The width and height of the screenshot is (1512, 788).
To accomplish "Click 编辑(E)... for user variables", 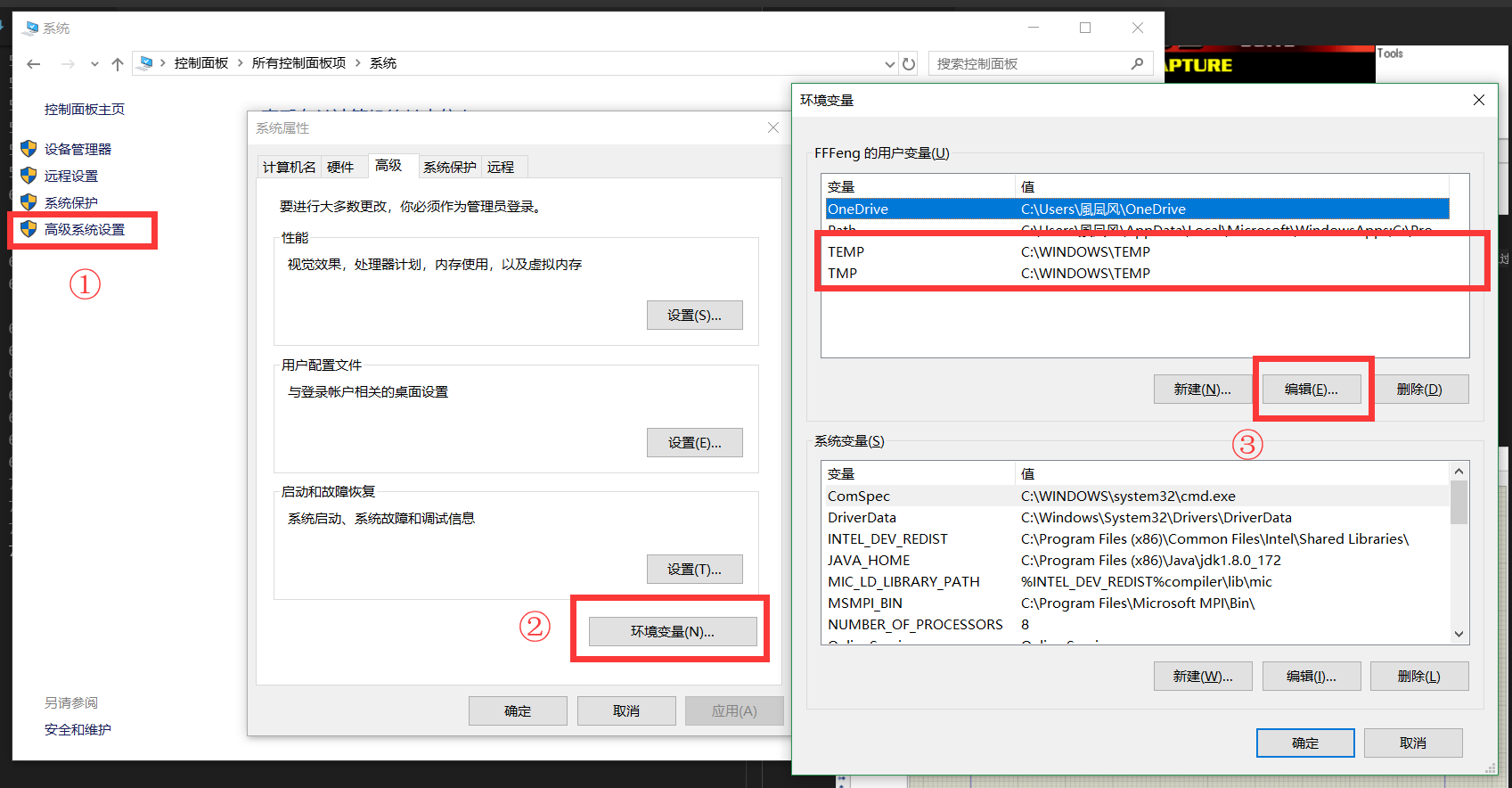I will tap(1312, 390).
